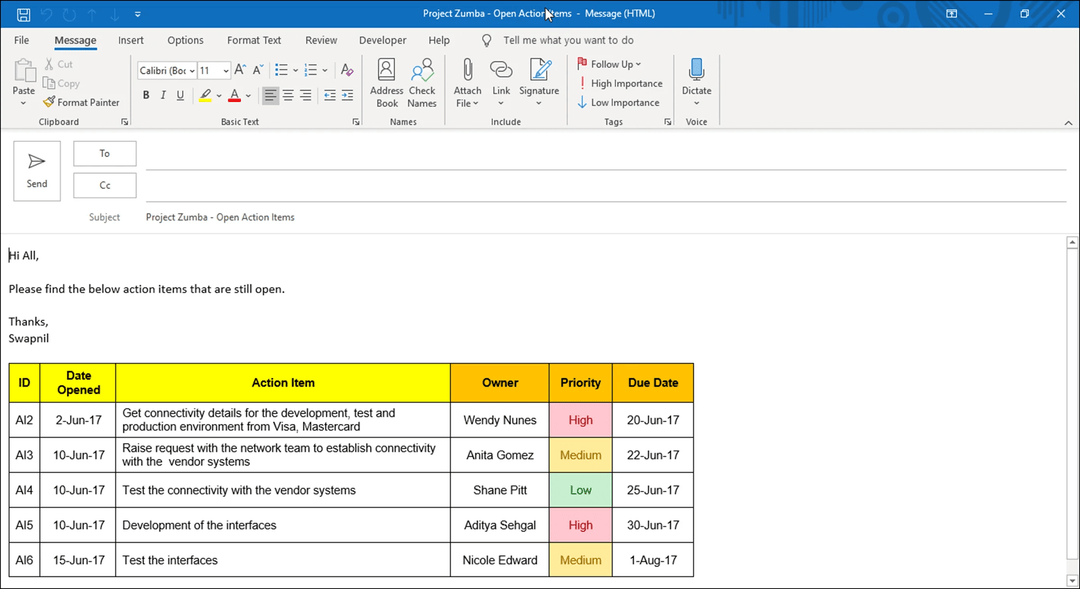Click the Attach File paperclip icon
Screen dimensions: 1080x589
(x=467, y=70)
